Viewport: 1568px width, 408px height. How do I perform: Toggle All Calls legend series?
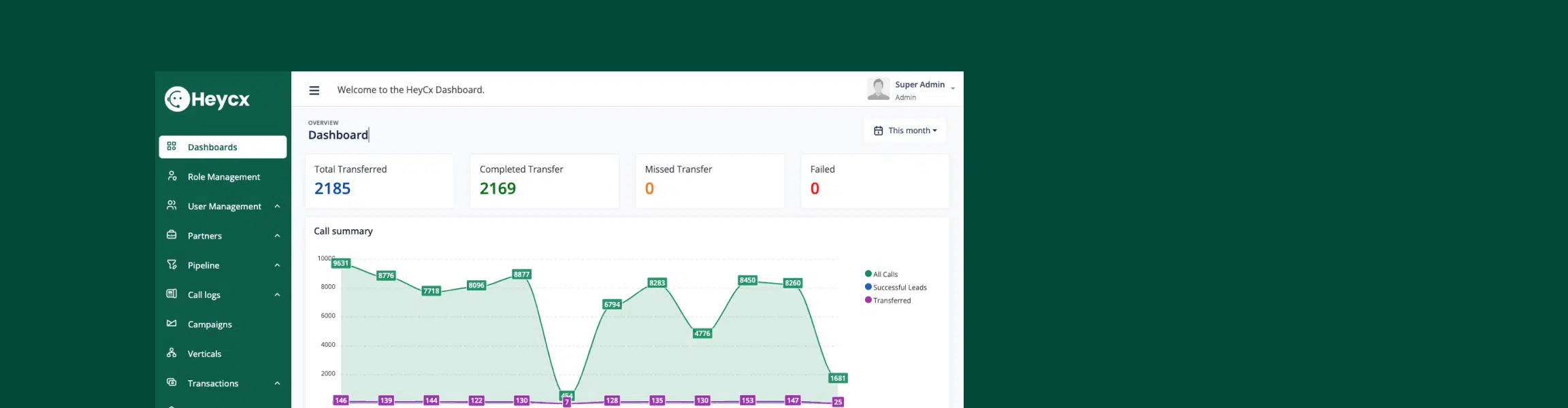(881, 274)
